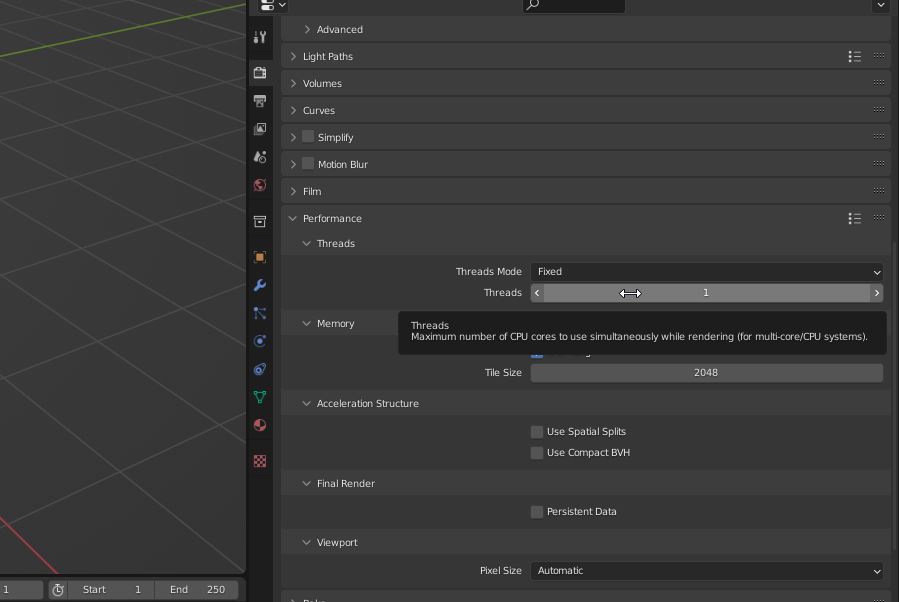This screenshot has width=899, height=602.
Task: Enable the Simplify checkbox
Action: [308, 136]
